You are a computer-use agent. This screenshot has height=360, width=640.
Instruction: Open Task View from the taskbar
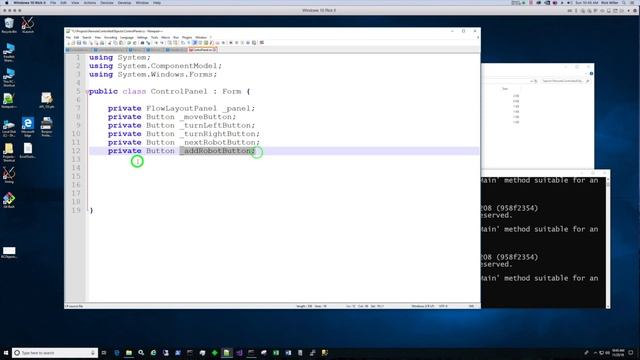(104, 353)
